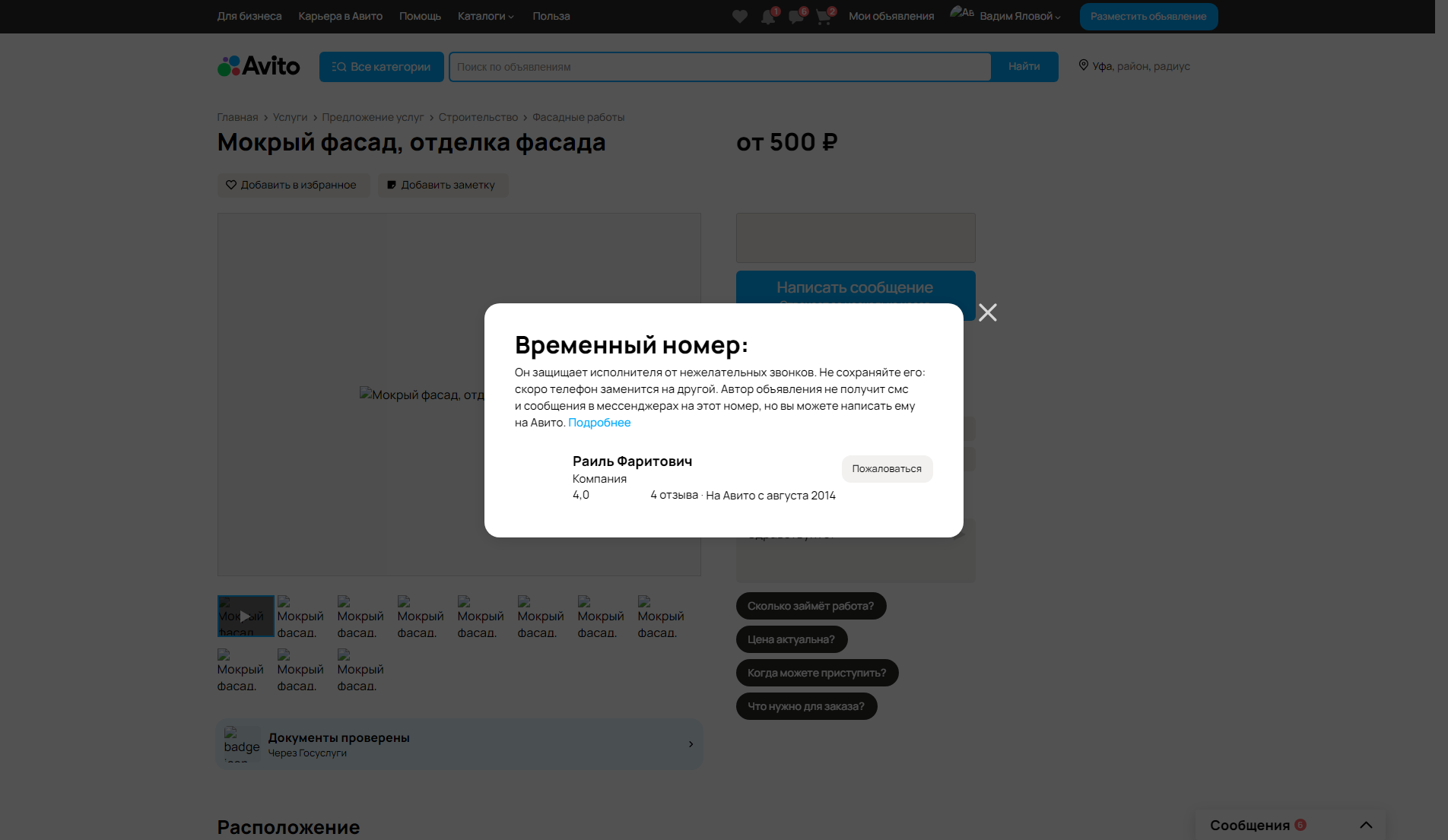1448x840 pixels.
Task: Select the quick question Сколько займёт работа?
Action: (x=811, y=606)
